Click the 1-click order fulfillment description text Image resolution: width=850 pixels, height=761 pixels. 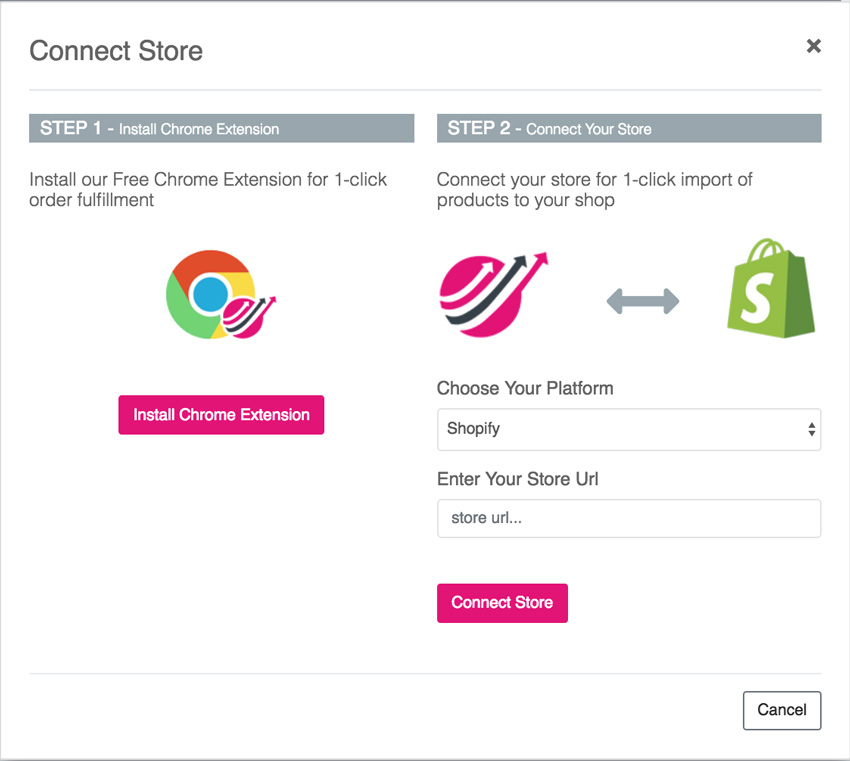[208, 190]
